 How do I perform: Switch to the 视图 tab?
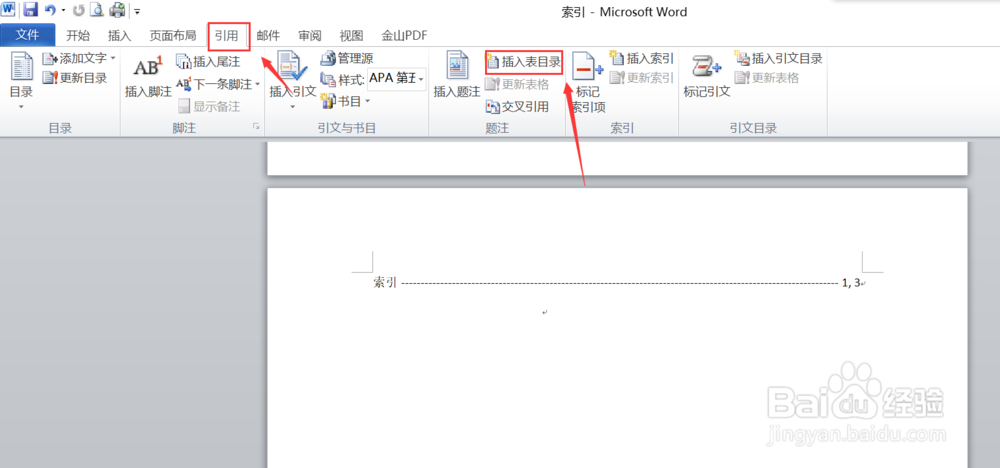[x=351, y=35]
